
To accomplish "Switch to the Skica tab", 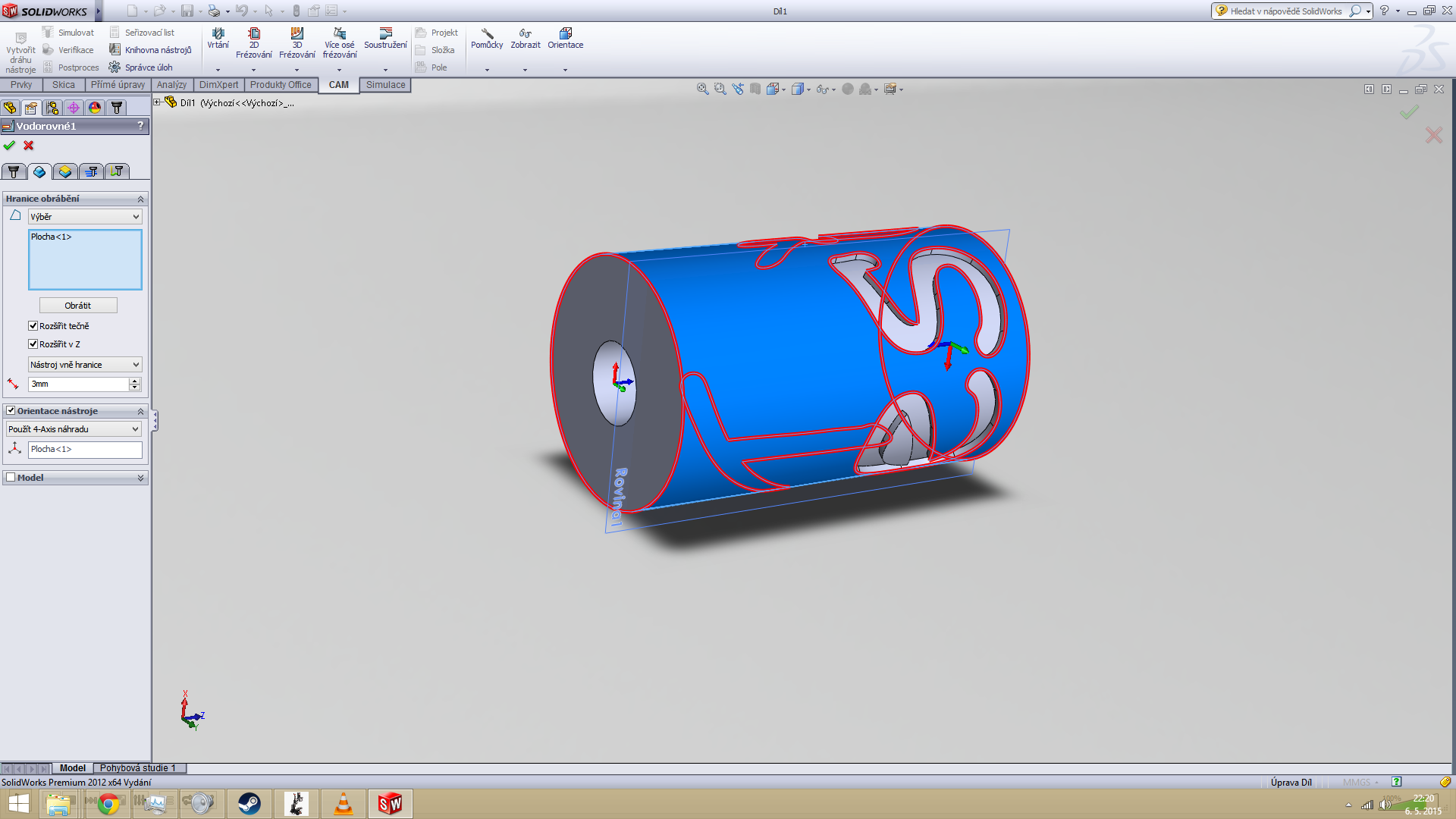I will pos(64,85).
